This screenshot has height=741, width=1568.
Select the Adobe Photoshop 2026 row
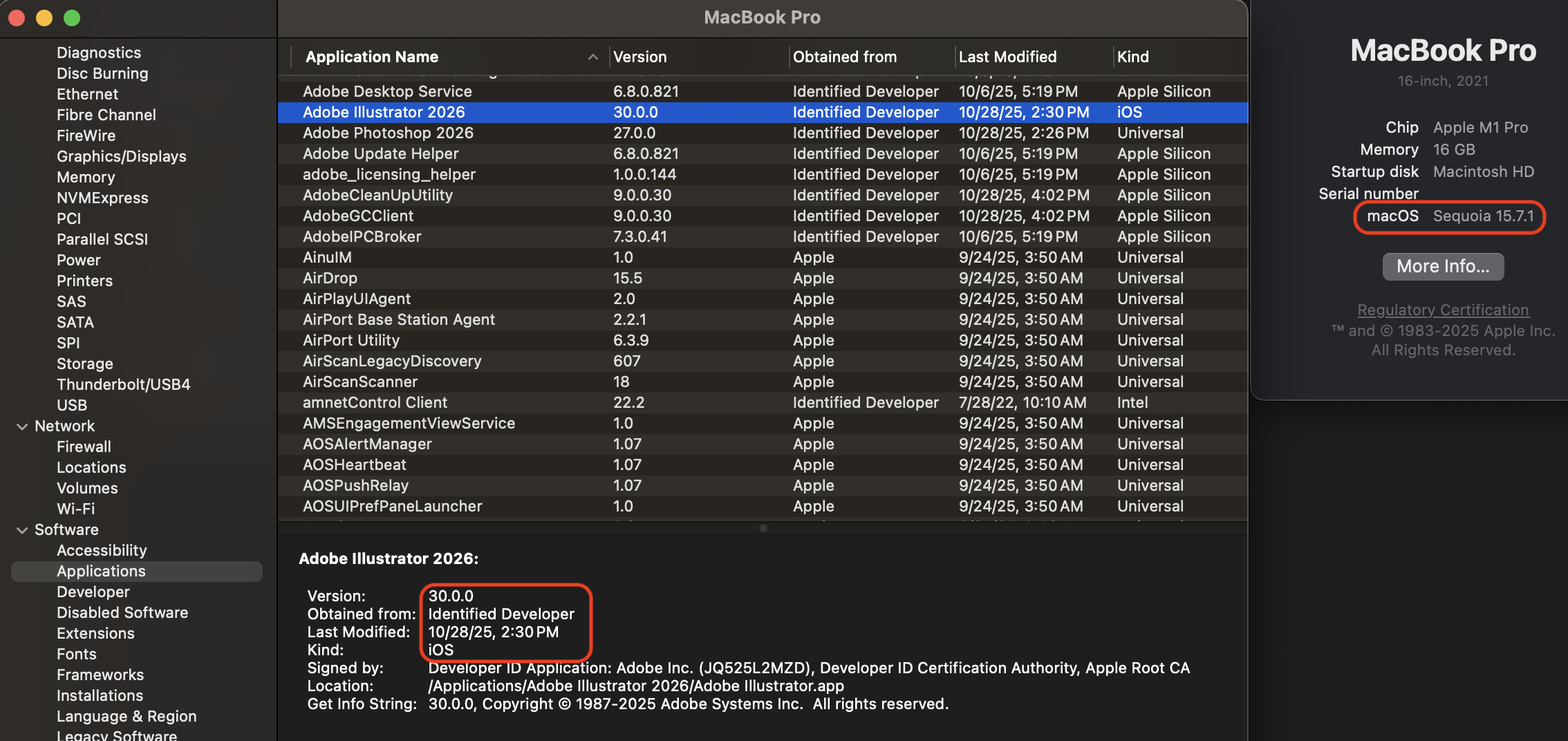pos(388,133)
